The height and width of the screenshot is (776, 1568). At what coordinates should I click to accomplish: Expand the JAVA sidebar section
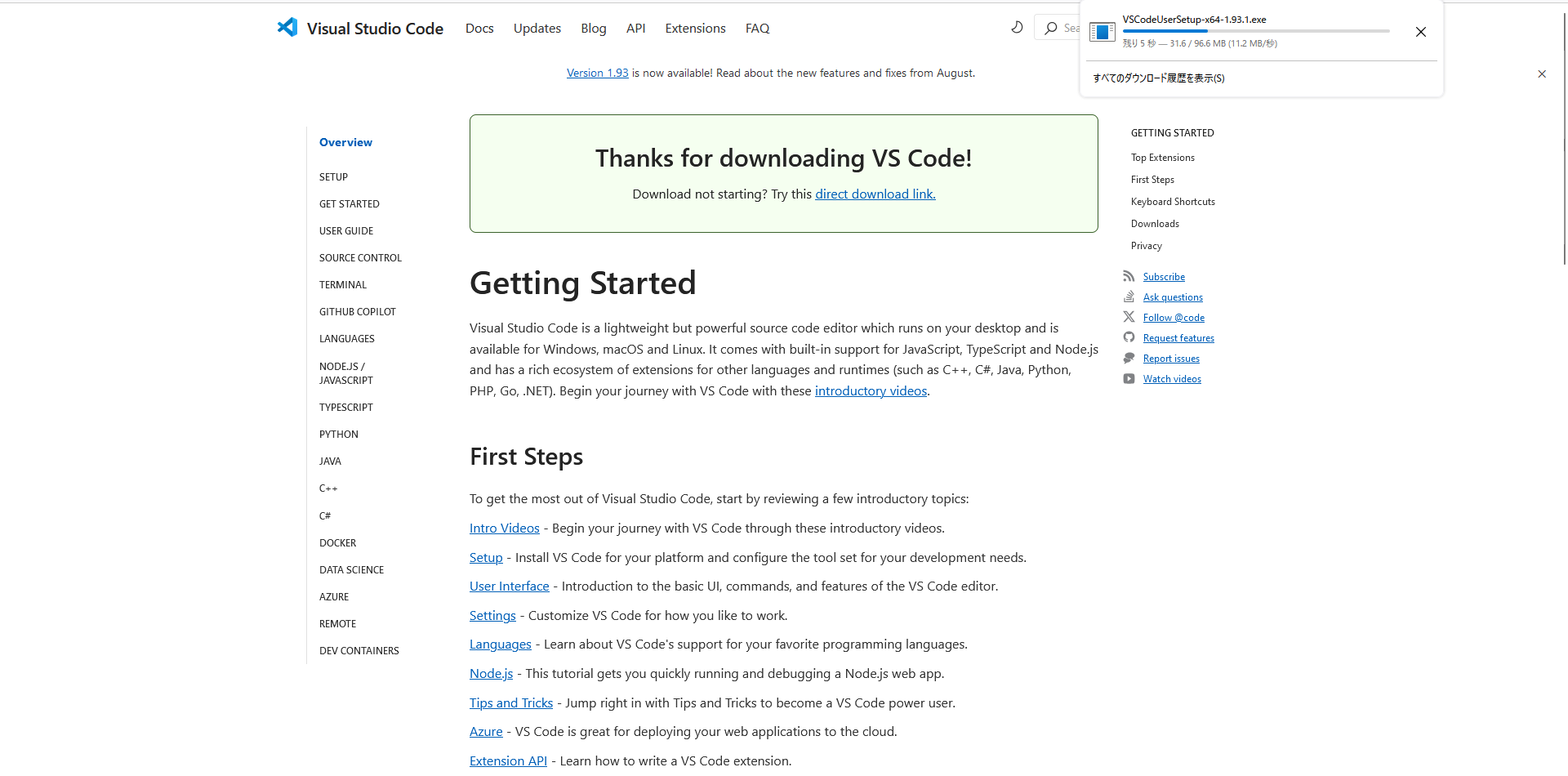tap(330, 461)
